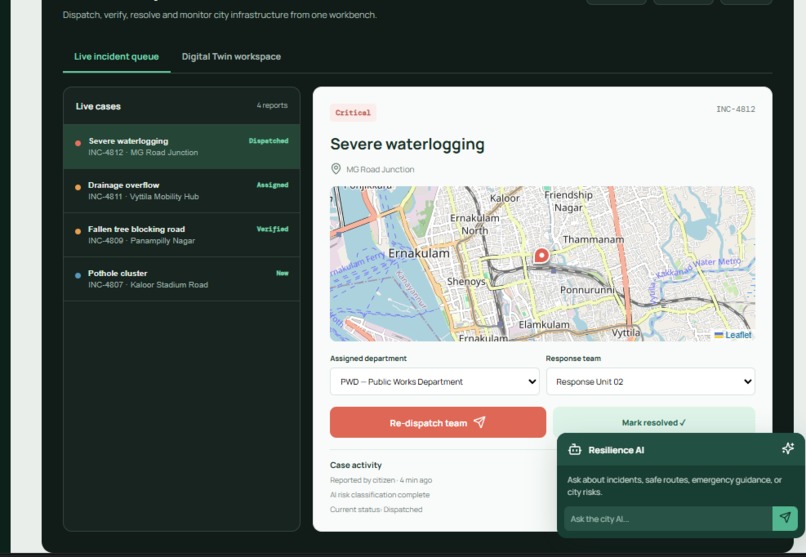806x557 pixels.
Task: Click the New status label
Action: [x=282, y=273]
